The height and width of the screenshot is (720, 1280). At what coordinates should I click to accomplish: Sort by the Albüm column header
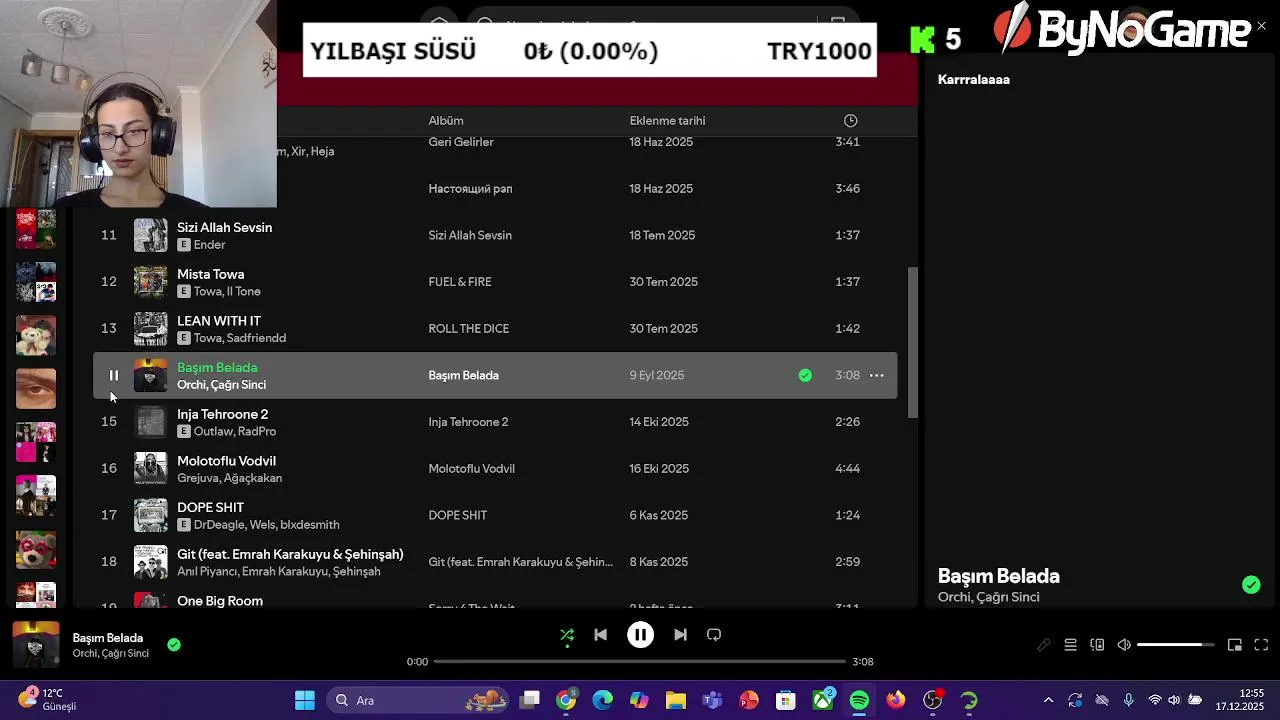pos(446,121)
